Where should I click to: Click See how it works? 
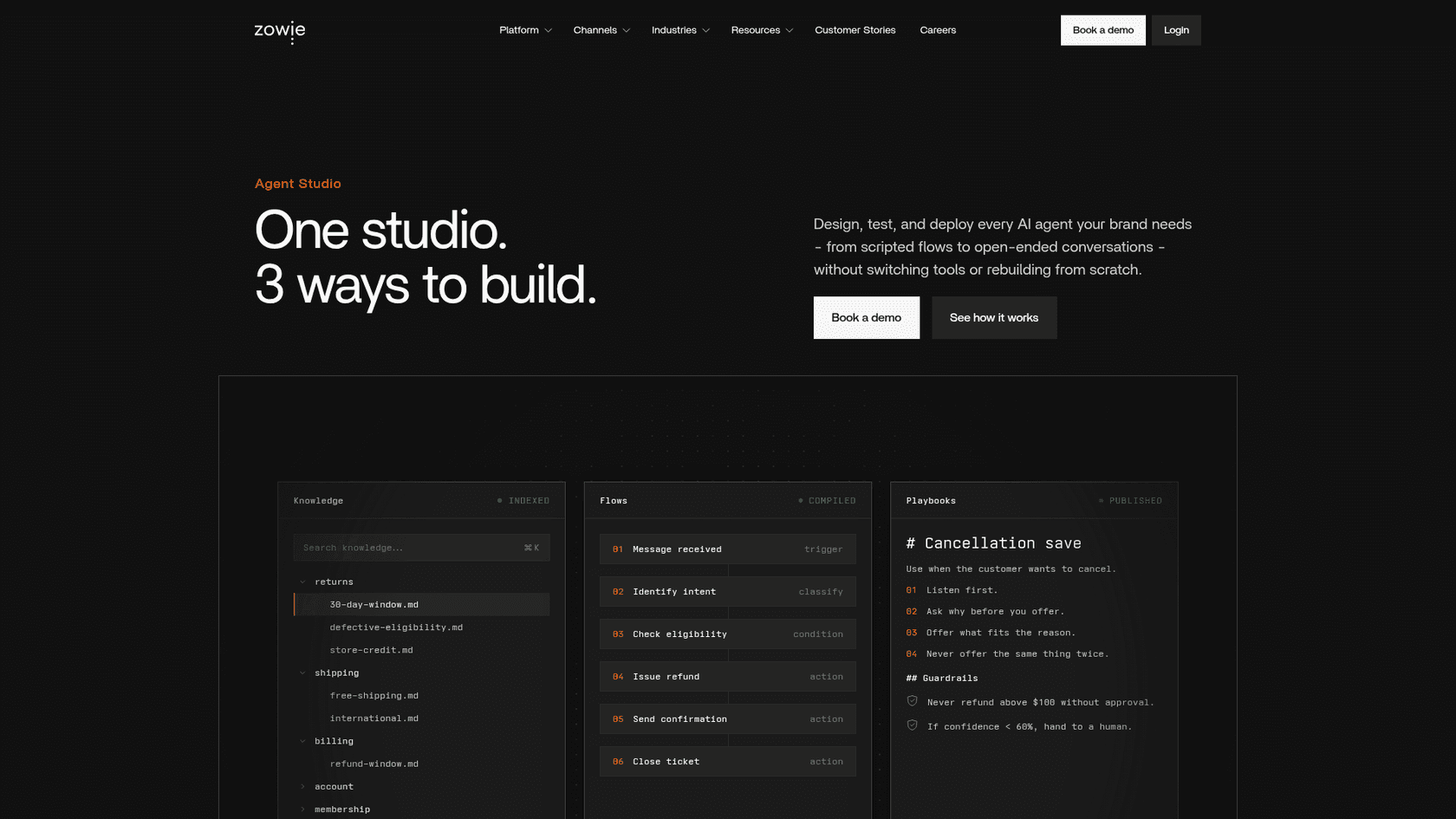[x=994, y=317]
